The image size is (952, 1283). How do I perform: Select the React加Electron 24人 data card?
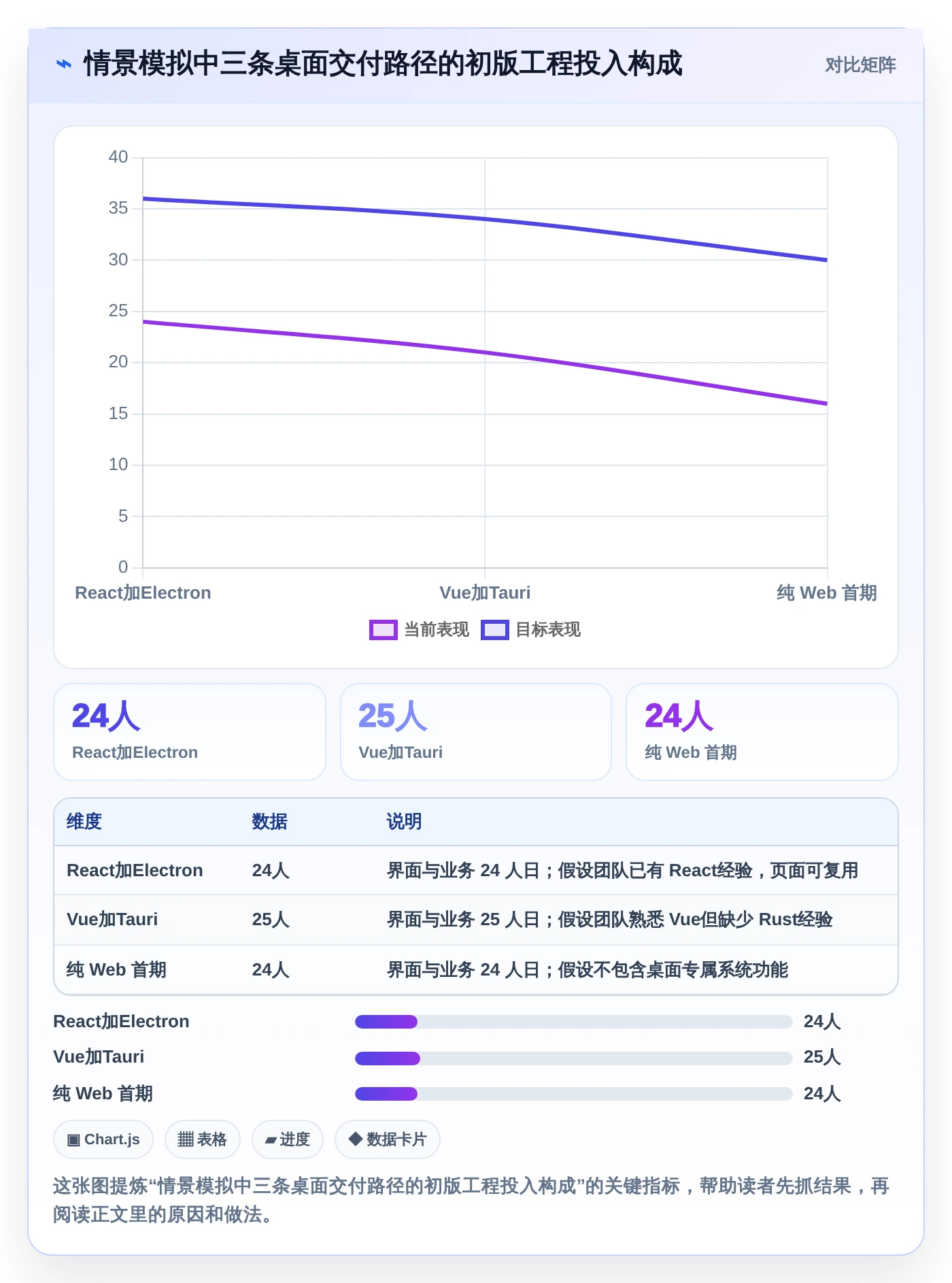click(190, 732)
